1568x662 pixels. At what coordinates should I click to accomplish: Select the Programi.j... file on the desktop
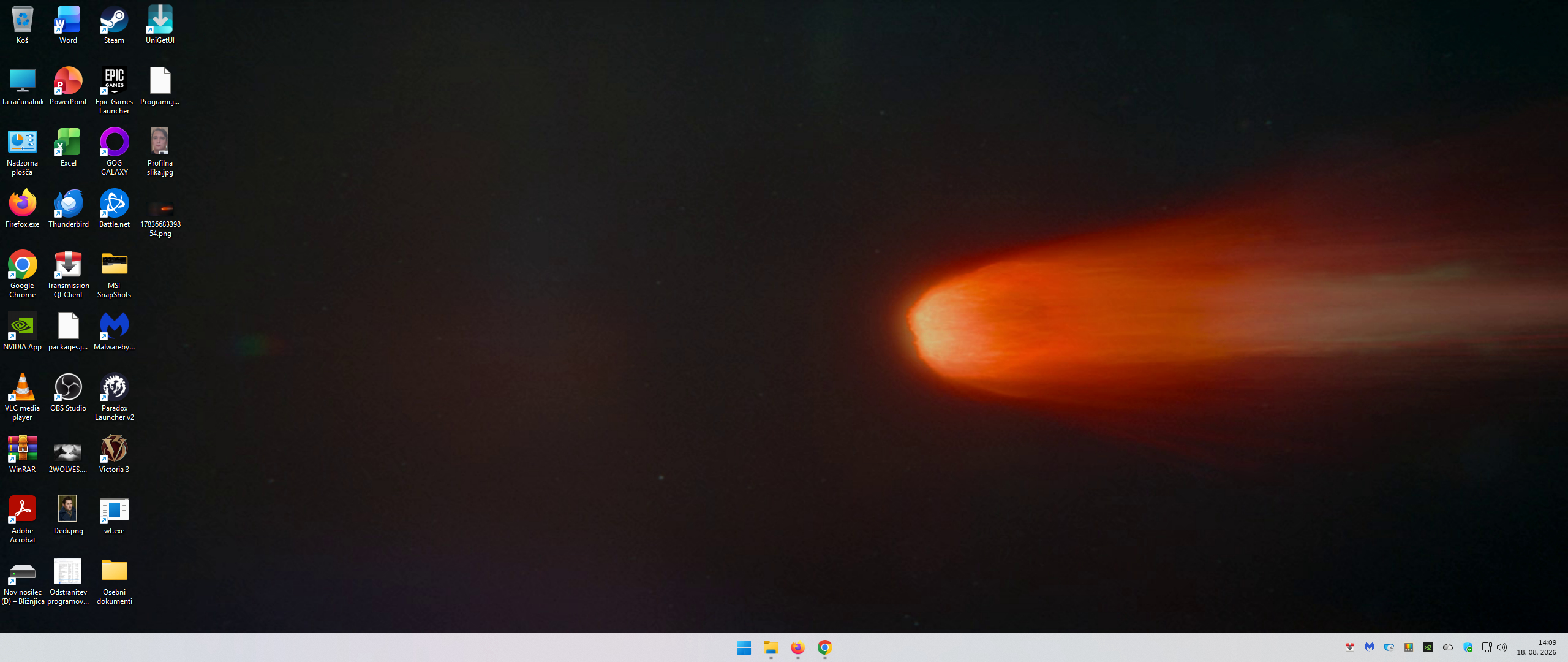[x=160, y=86]
